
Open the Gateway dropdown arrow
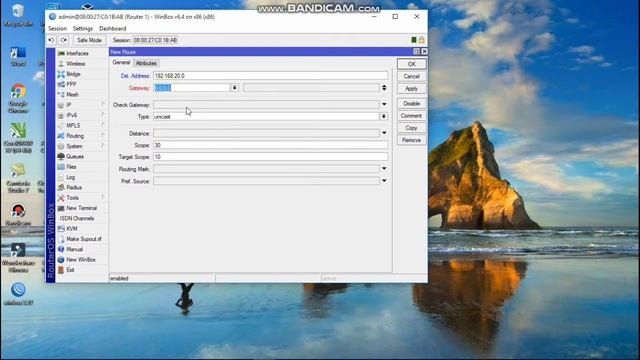click(234, 88)
